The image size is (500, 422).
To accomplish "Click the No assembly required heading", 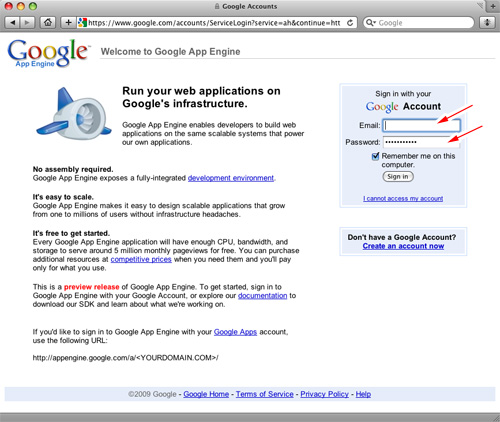I will [73, 169].
